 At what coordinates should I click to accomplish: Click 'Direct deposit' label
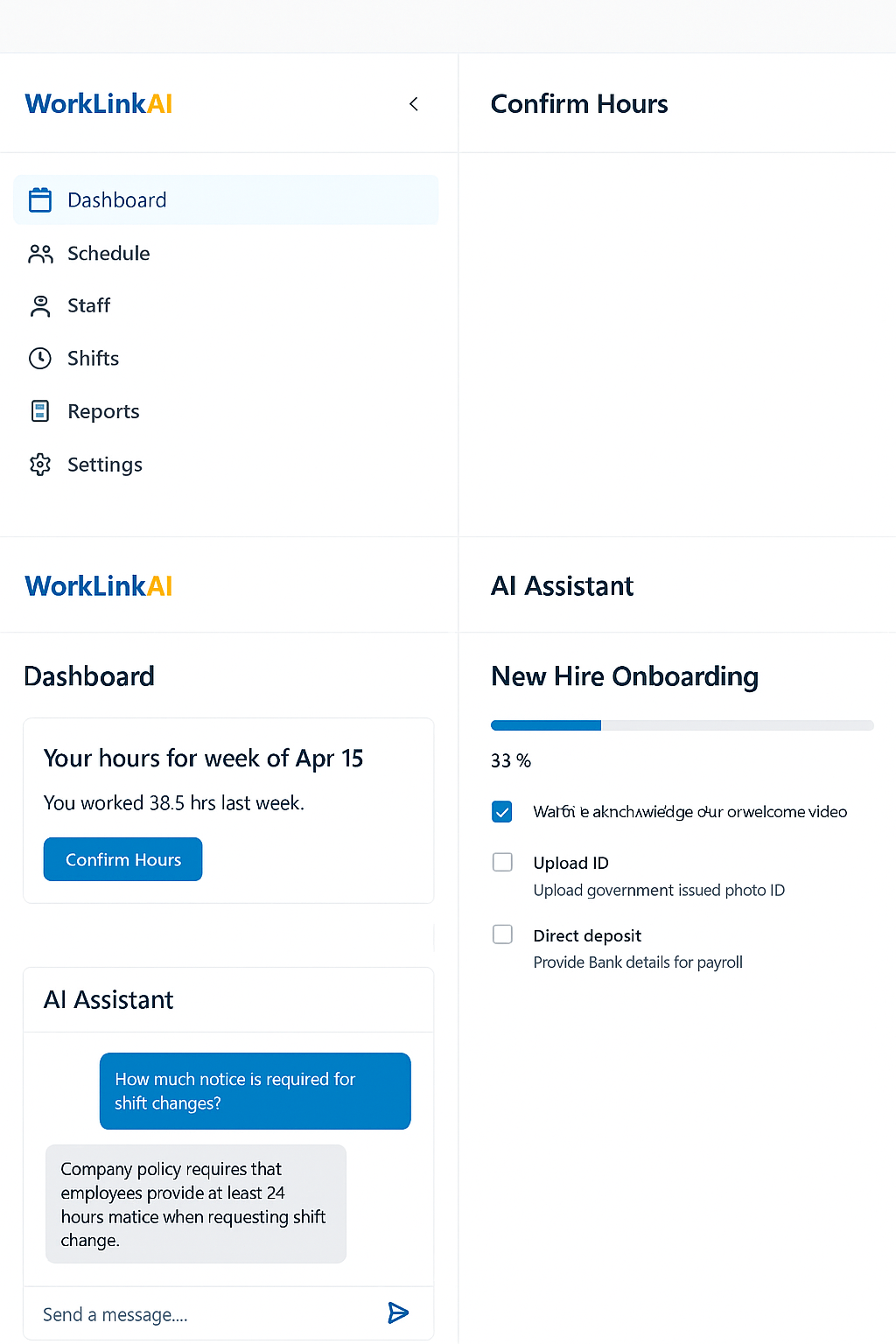coord(587,936)
